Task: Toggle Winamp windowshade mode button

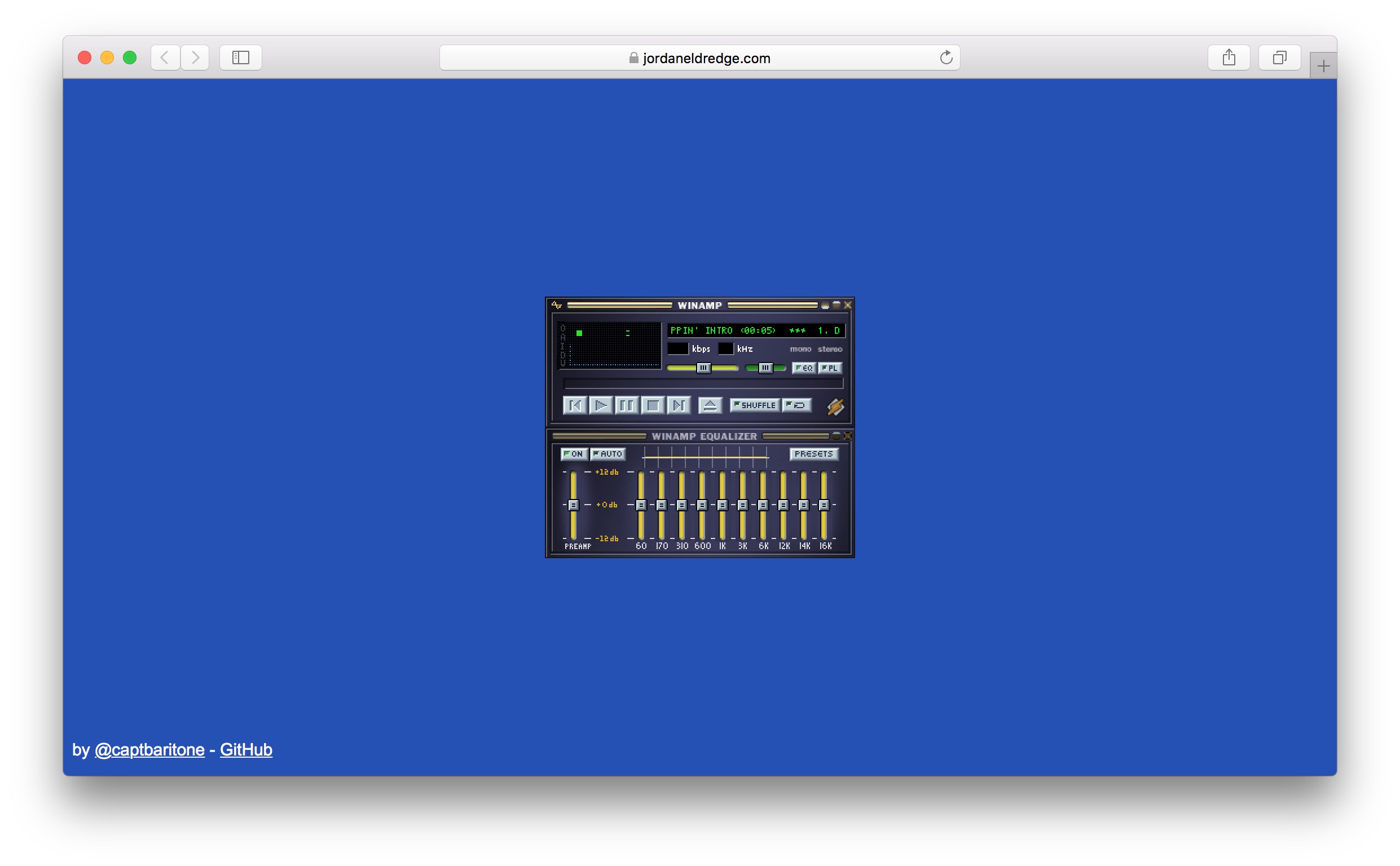Action: pyautogui.click(x=837, y=305)
